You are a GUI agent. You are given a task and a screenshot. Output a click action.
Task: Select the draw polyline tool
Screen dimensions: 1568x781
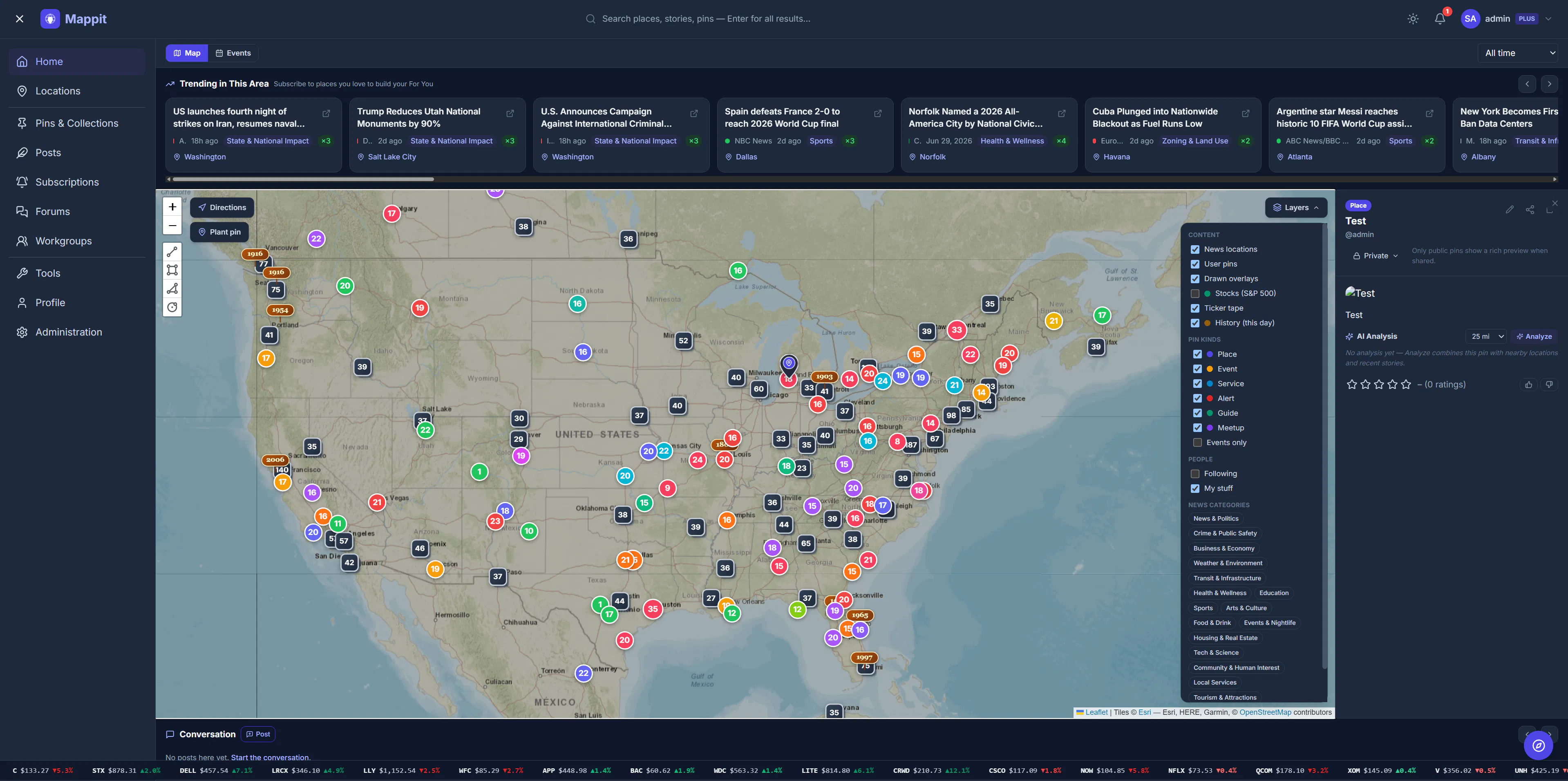(172, 251)
